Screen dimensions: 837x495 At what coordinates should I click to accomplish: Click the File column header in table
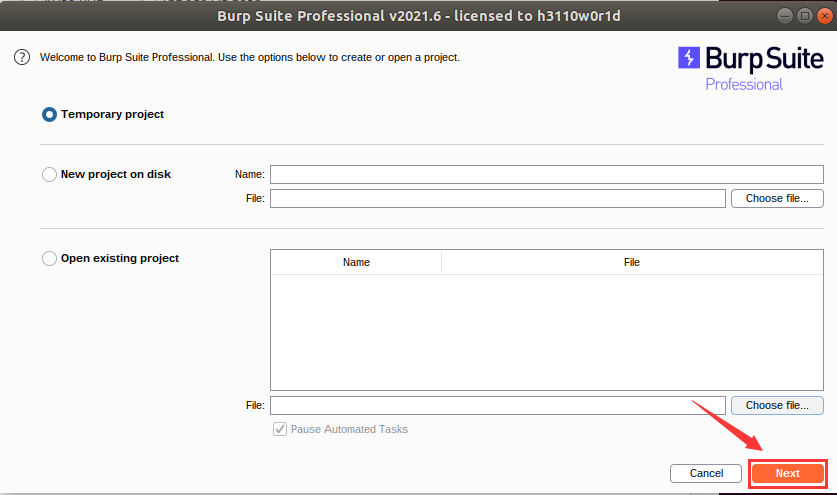point(632,262)
